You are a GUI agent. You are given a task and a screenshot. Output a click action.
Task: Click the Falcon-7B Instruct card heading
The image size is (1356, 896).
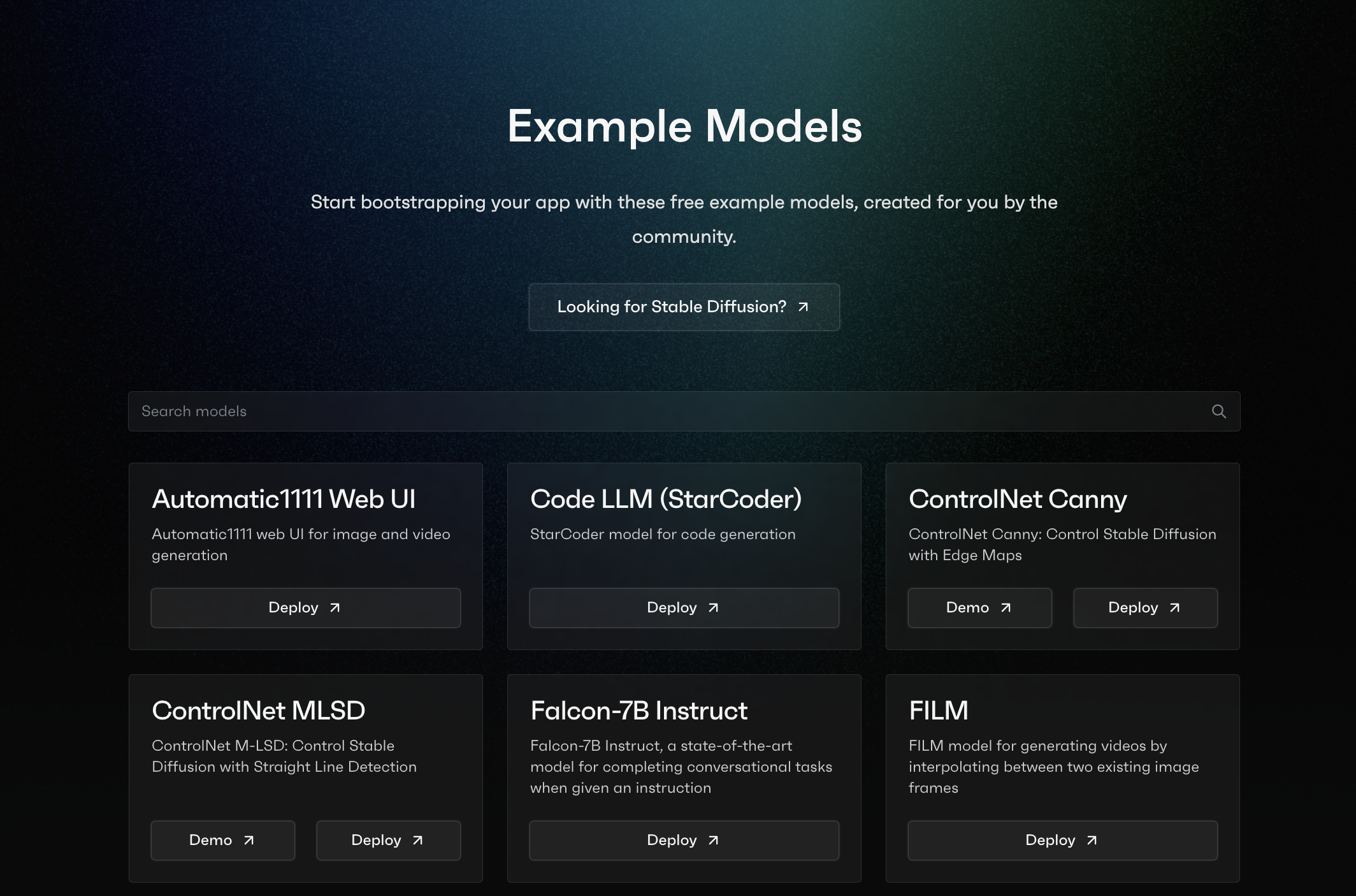pos(638,711)
